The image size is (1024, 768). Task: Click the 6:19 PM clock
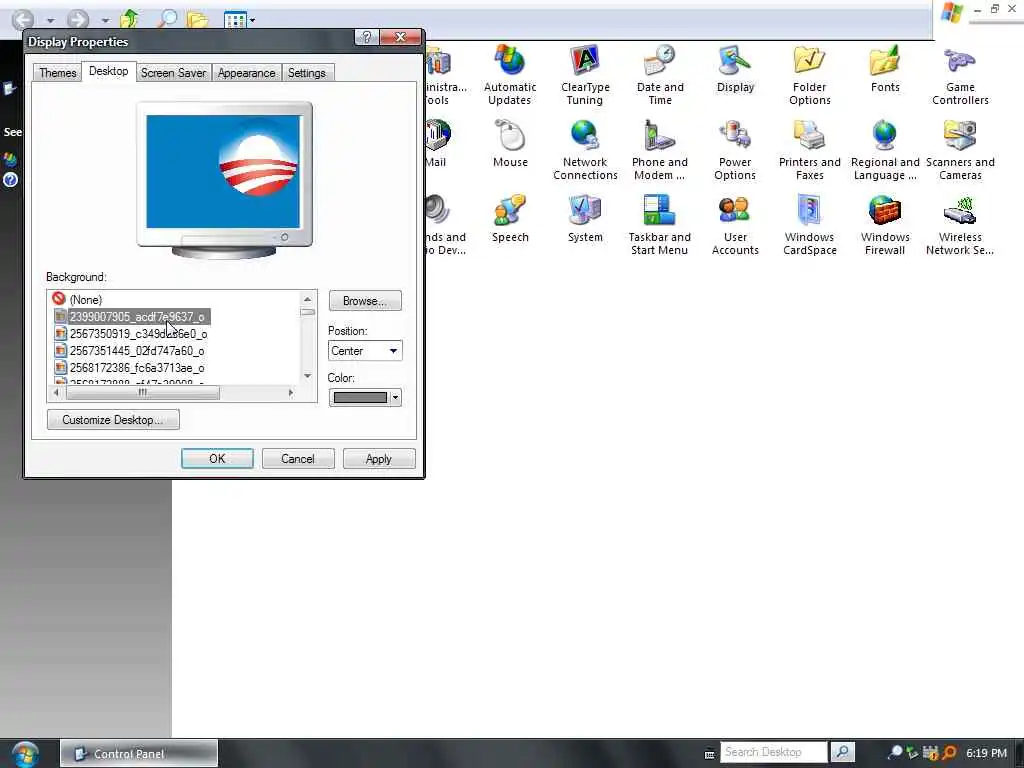point(986,753)
